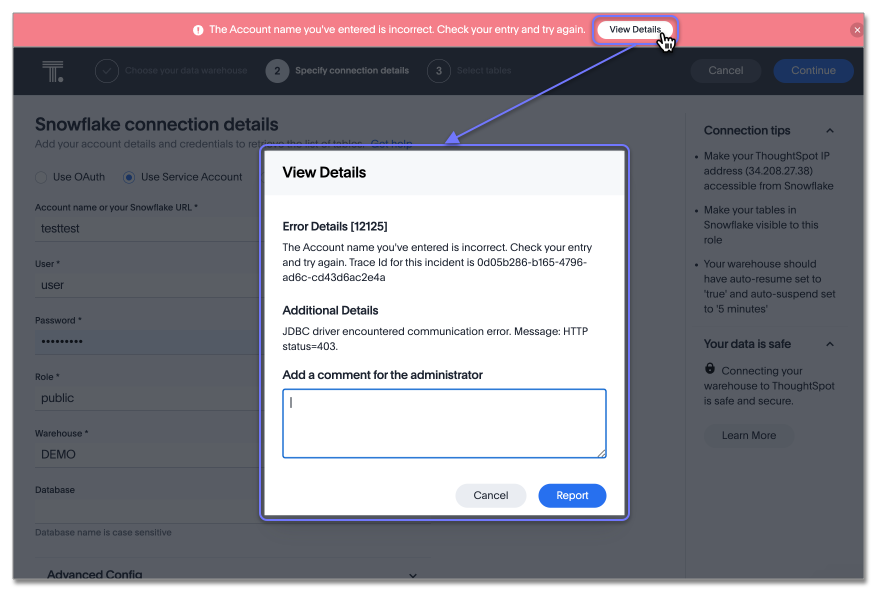This screenshot has width=877, height=592.
Task: Dismiss the error banner with the X icon
Action: pyautogui.click(x=857, y=29)
